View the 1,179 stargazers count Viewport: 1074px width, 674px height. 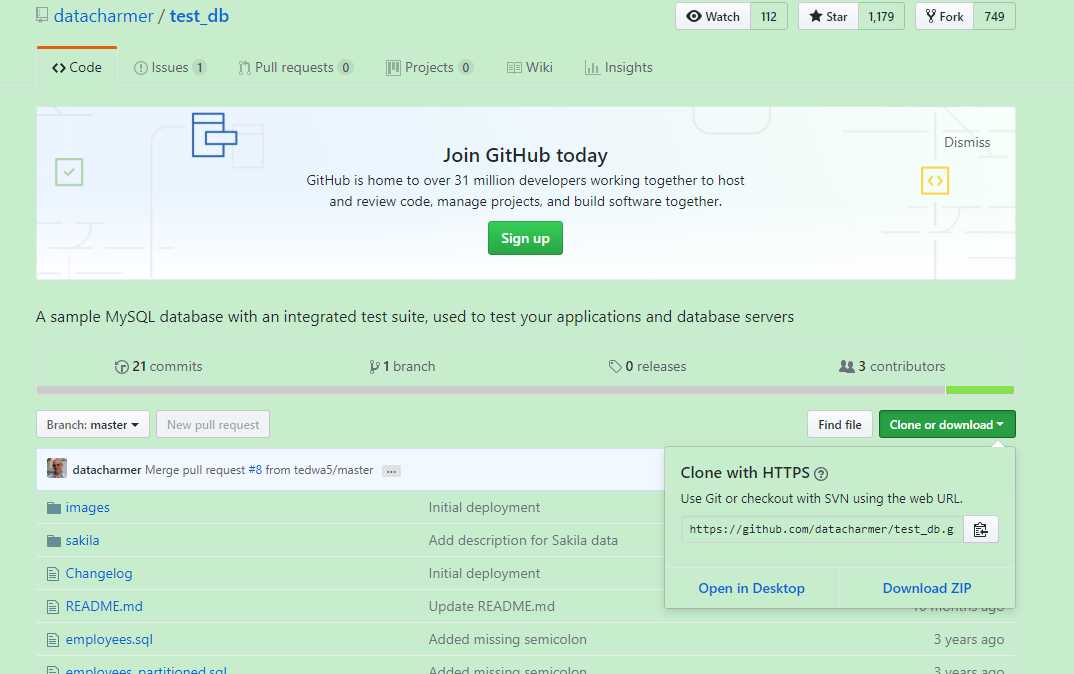click(881, 16)
